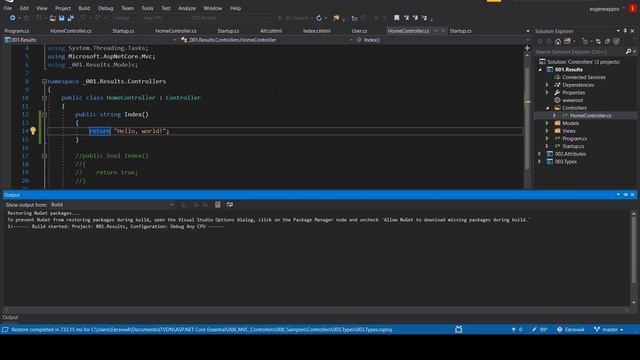Collapse the Controllers folder
Screen dimensions: 640x360
pos(547,108)
